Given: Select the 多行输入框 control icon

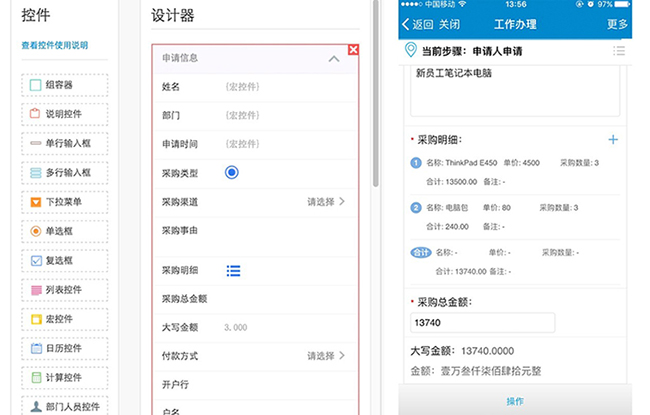Looking at the screenshot, I should click(x=36, y=172).
